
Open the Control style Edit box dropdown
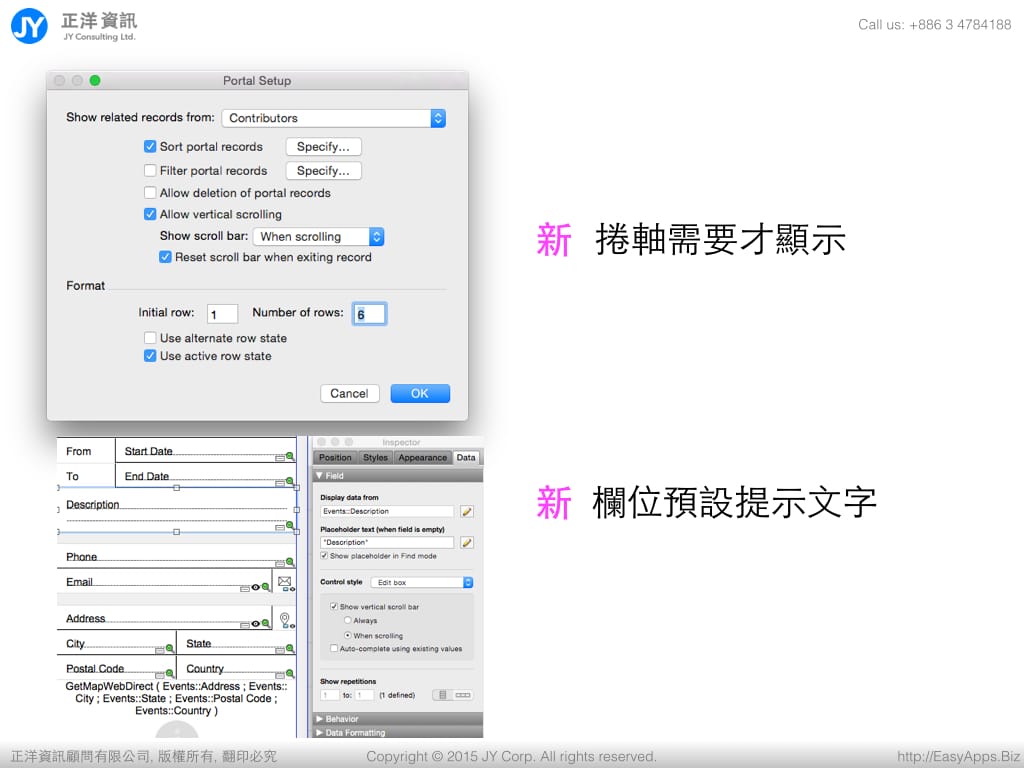pyautogui.click(x=421, y=582)
